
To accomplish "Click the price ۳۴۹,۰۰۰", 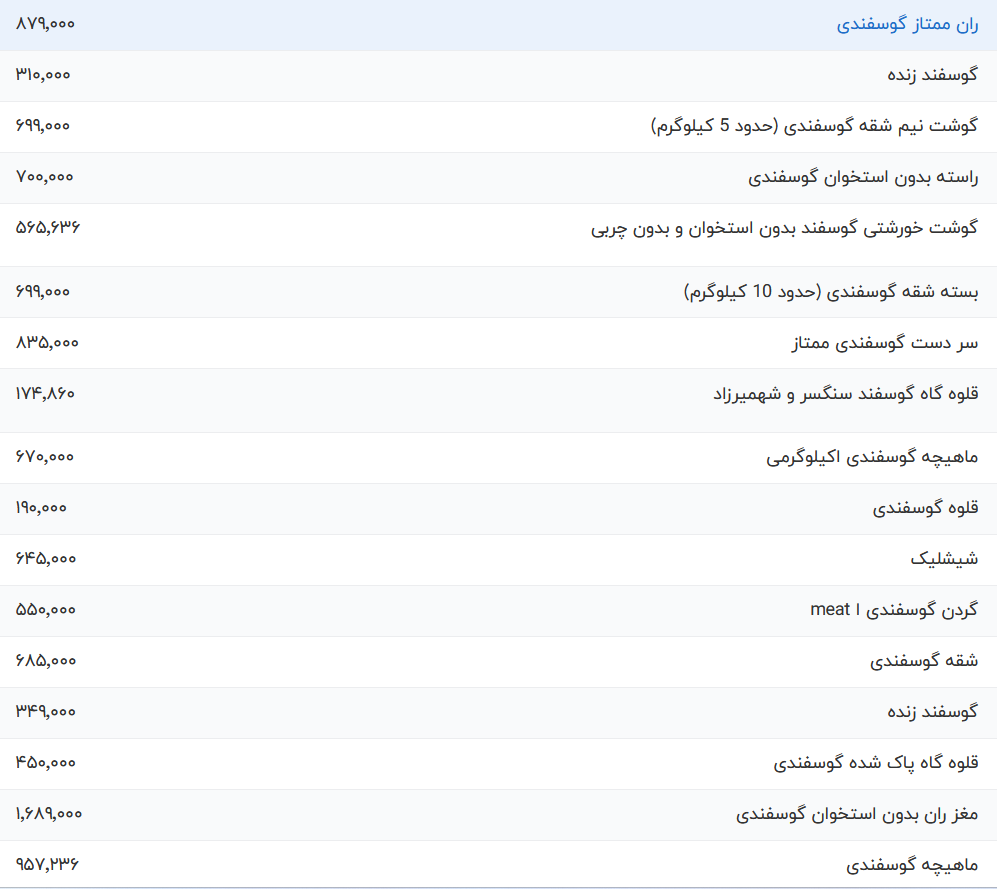I will pyautogui.click(x=46, y=712).
